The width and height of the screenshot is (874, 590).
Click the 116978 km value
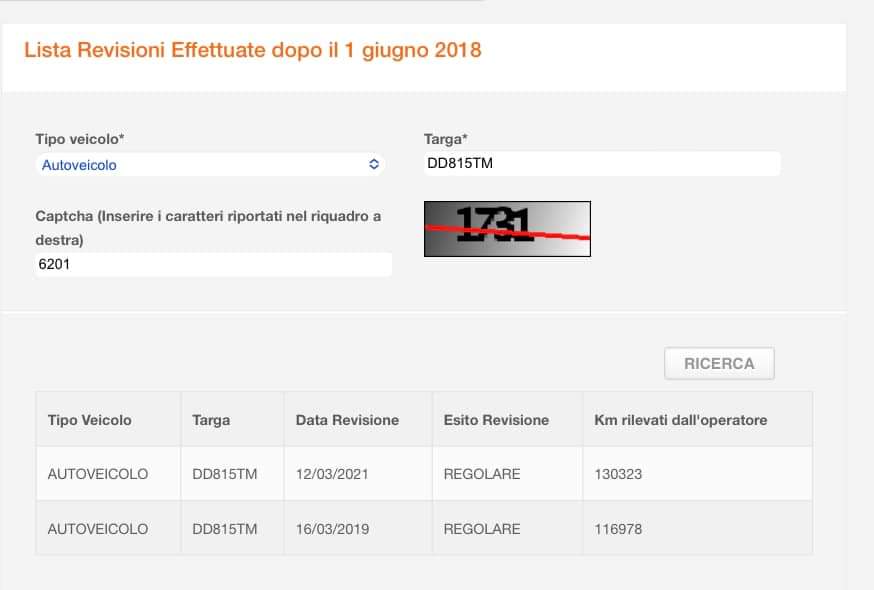point(618,529)
